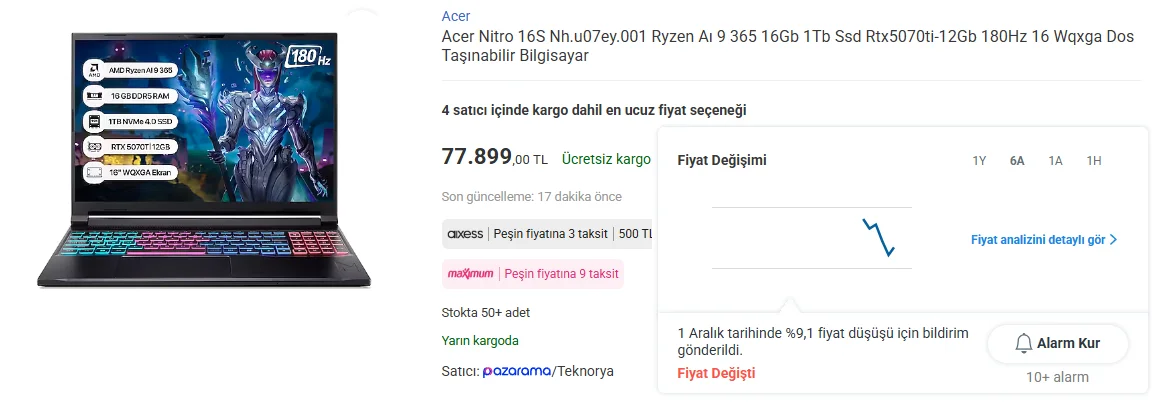Click the Fiyat Değişti red label
Screen dimensions: 1156x402
click(x=716, y=373)
